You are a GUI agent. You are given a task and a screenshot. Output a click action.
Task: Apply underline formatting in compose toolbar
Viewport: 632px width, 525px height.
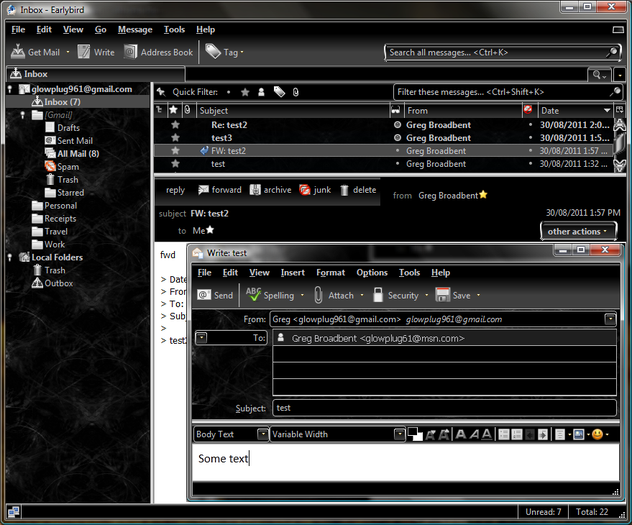click(487, 434)
